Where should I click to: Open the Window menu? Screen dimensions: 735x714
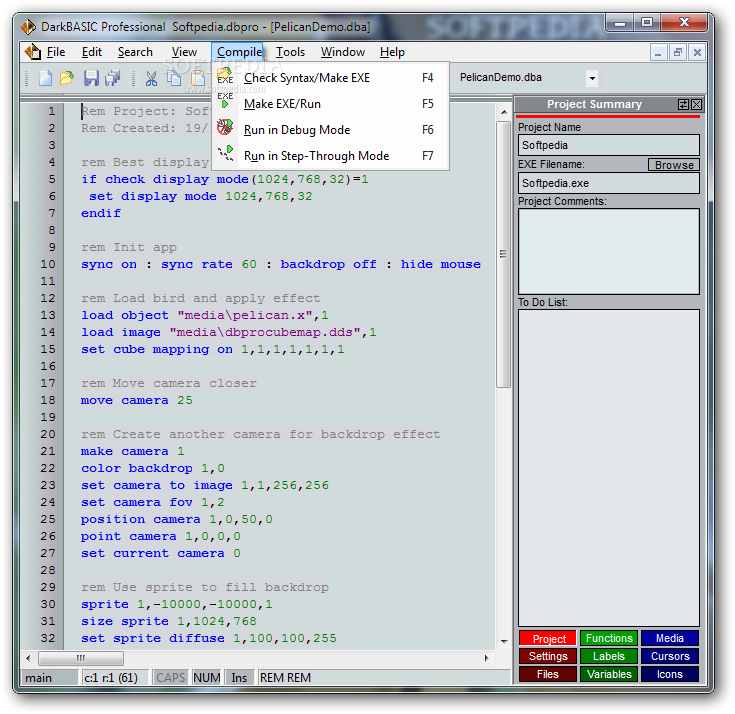pyautogui.click(x=343, y=52)
